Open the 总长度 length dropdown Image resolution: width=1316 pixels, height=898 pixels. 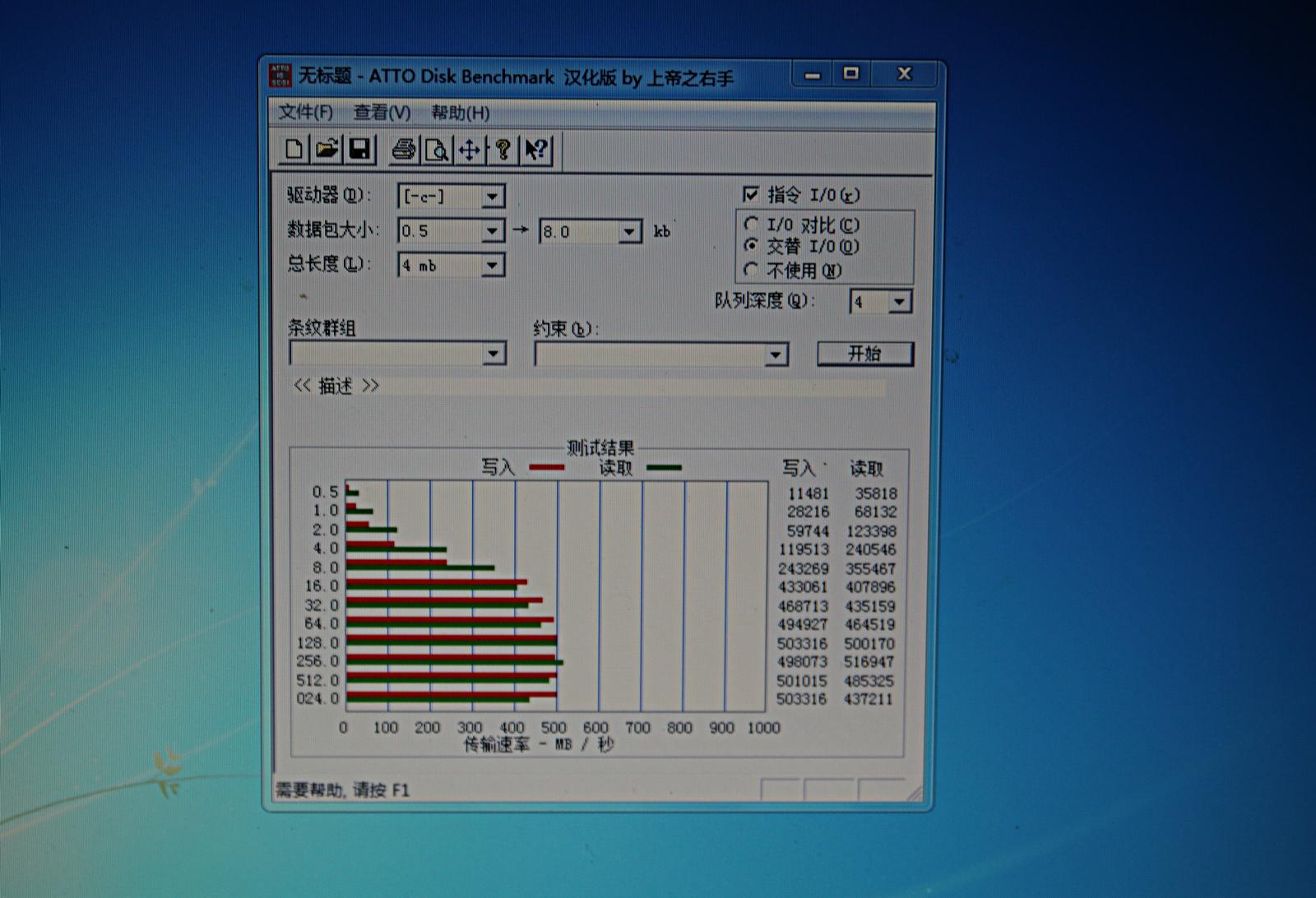pyautogui.click(x=492, y=266)
